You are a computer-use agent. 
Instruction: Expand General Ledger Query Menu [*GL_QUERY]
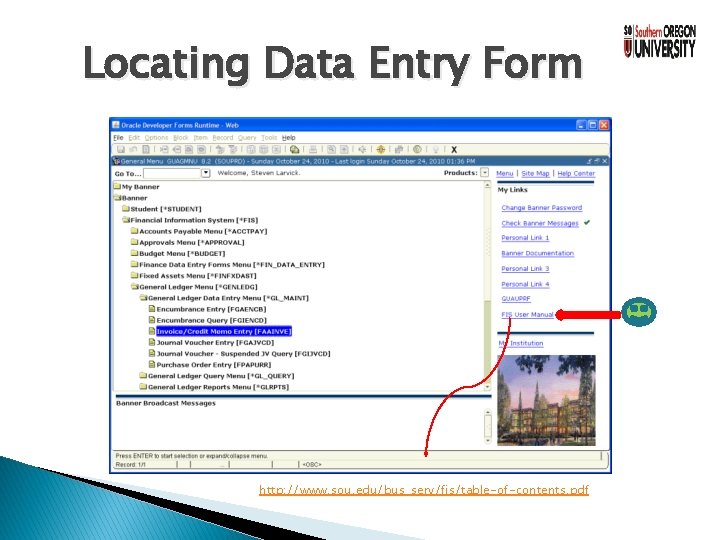click(x=143, y=376)
